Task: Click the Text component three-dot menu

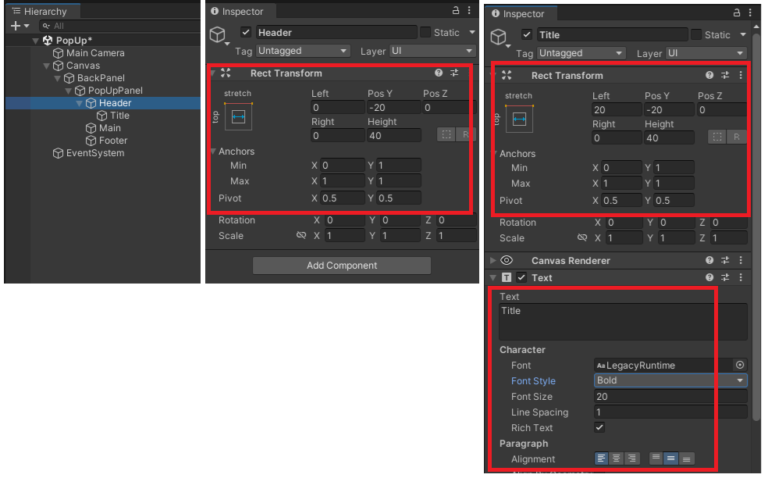Action: (x=740, y=277)
